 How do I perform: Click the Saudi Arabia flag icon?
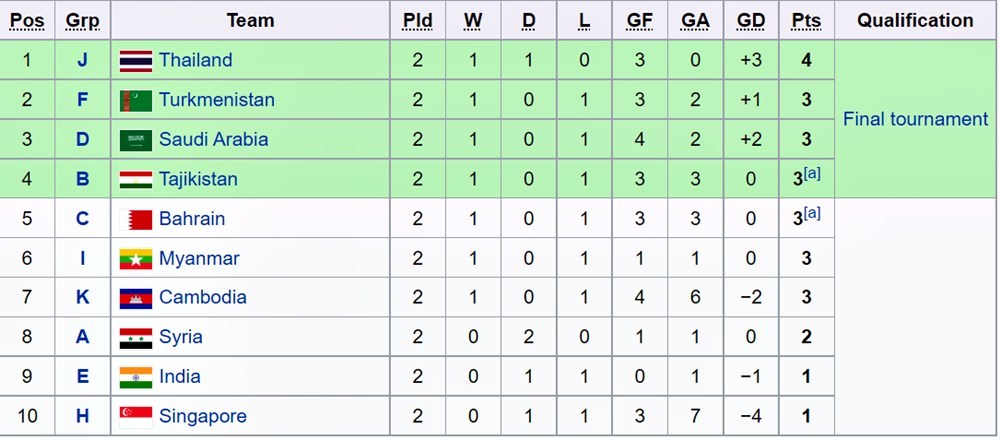click(x=135, y=140)
